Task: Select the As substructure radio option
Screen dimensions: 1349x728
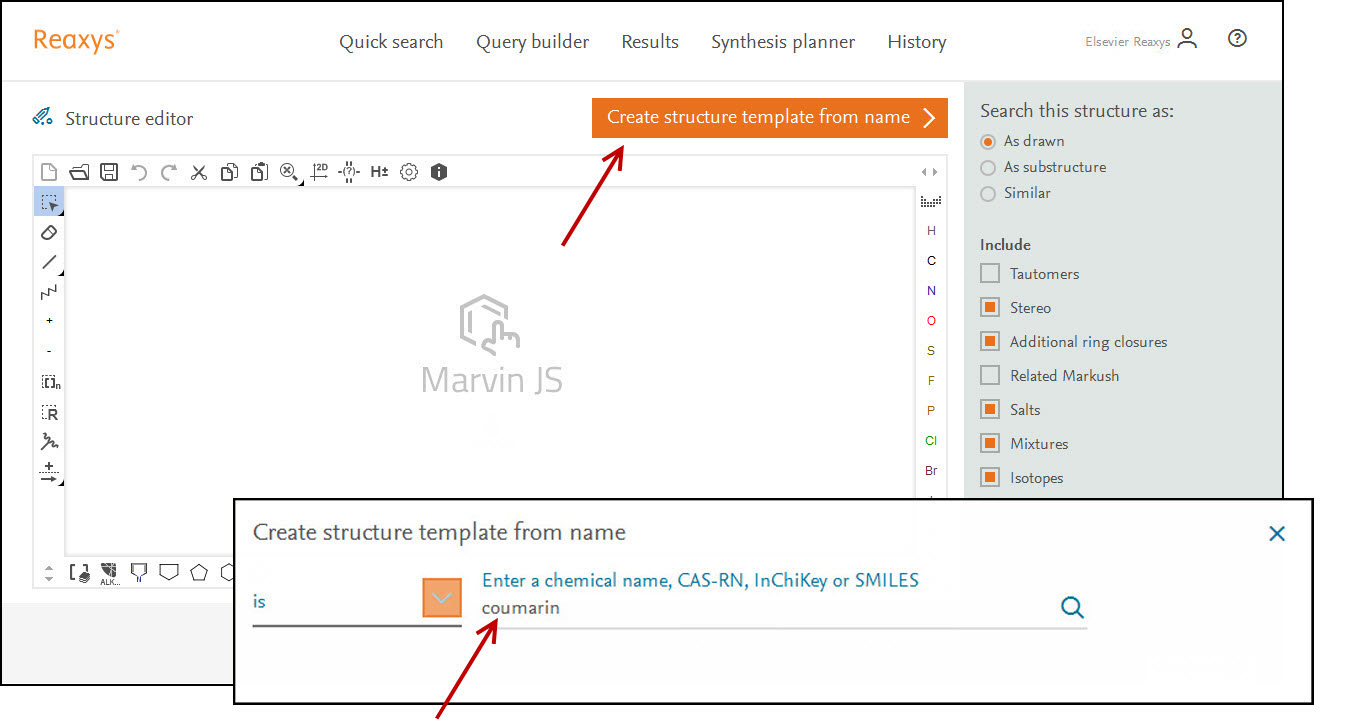Action: click(989, 167)
